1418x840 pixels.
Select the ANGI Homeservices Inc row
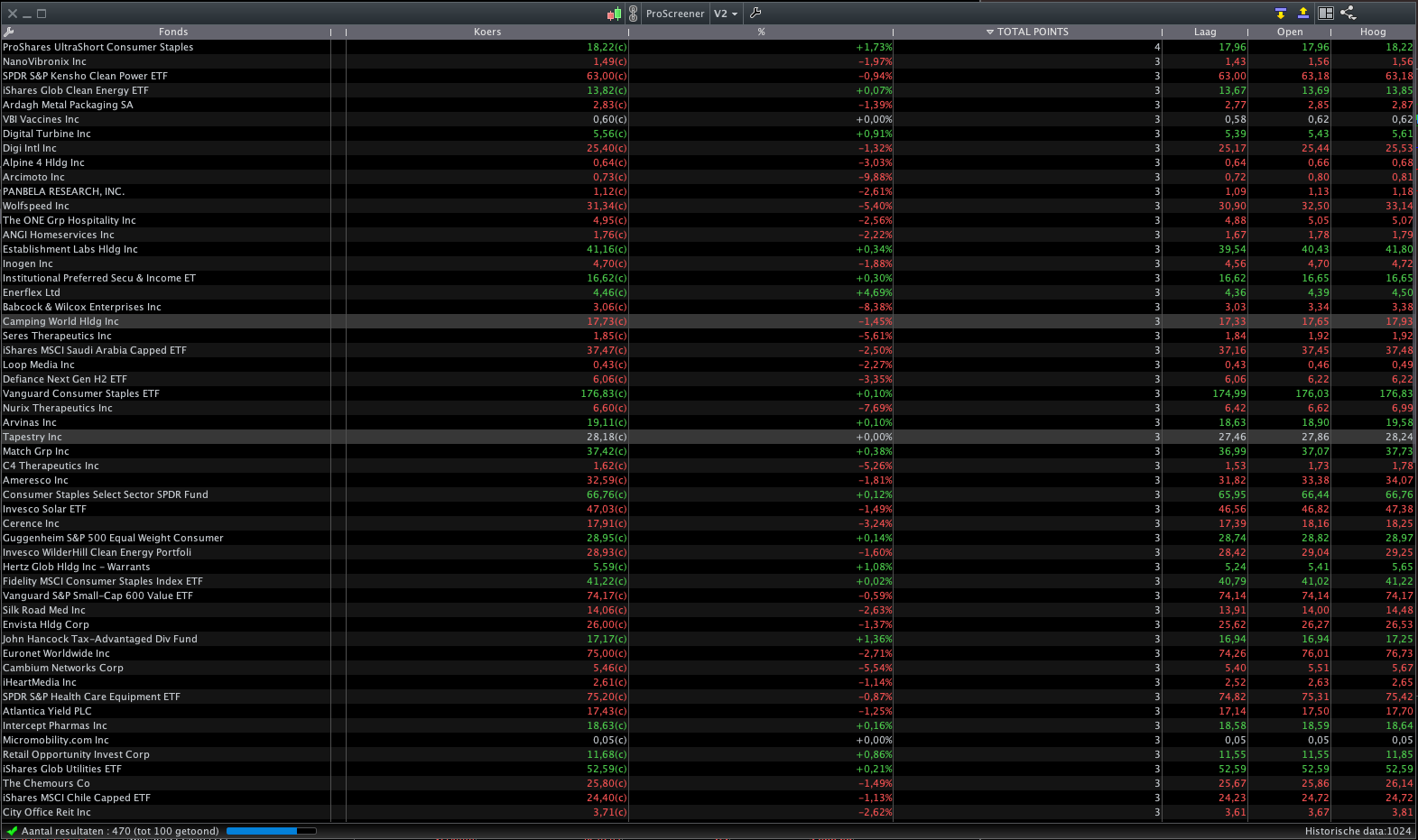pos(709,235)
